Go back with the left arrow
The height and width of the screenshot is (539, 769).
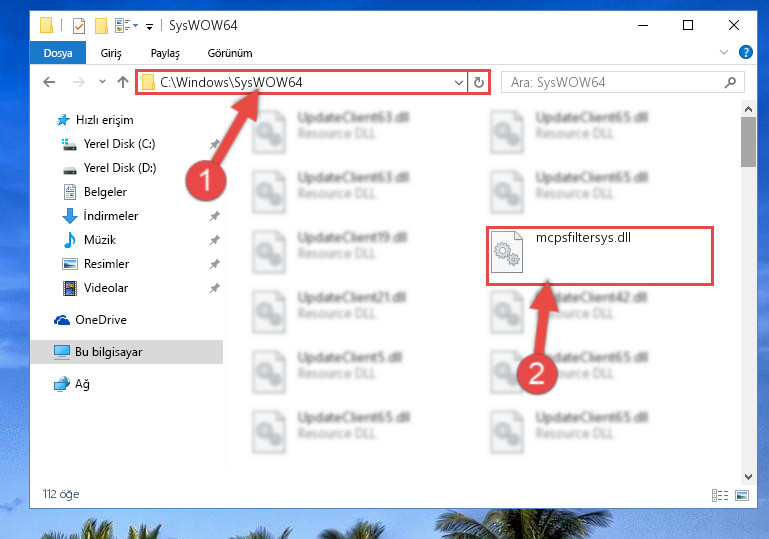click(49, 82)
